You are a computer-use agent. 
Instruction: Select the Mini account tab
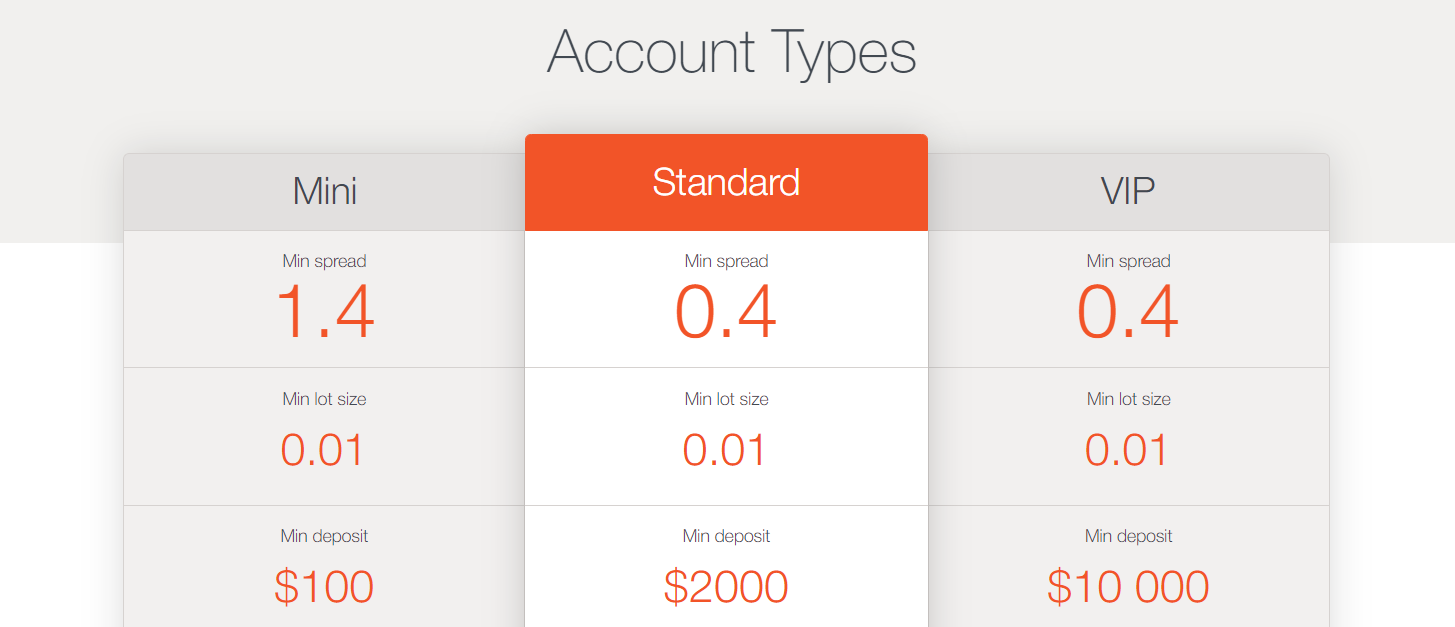pyautogui.click(x=324, y=192)
